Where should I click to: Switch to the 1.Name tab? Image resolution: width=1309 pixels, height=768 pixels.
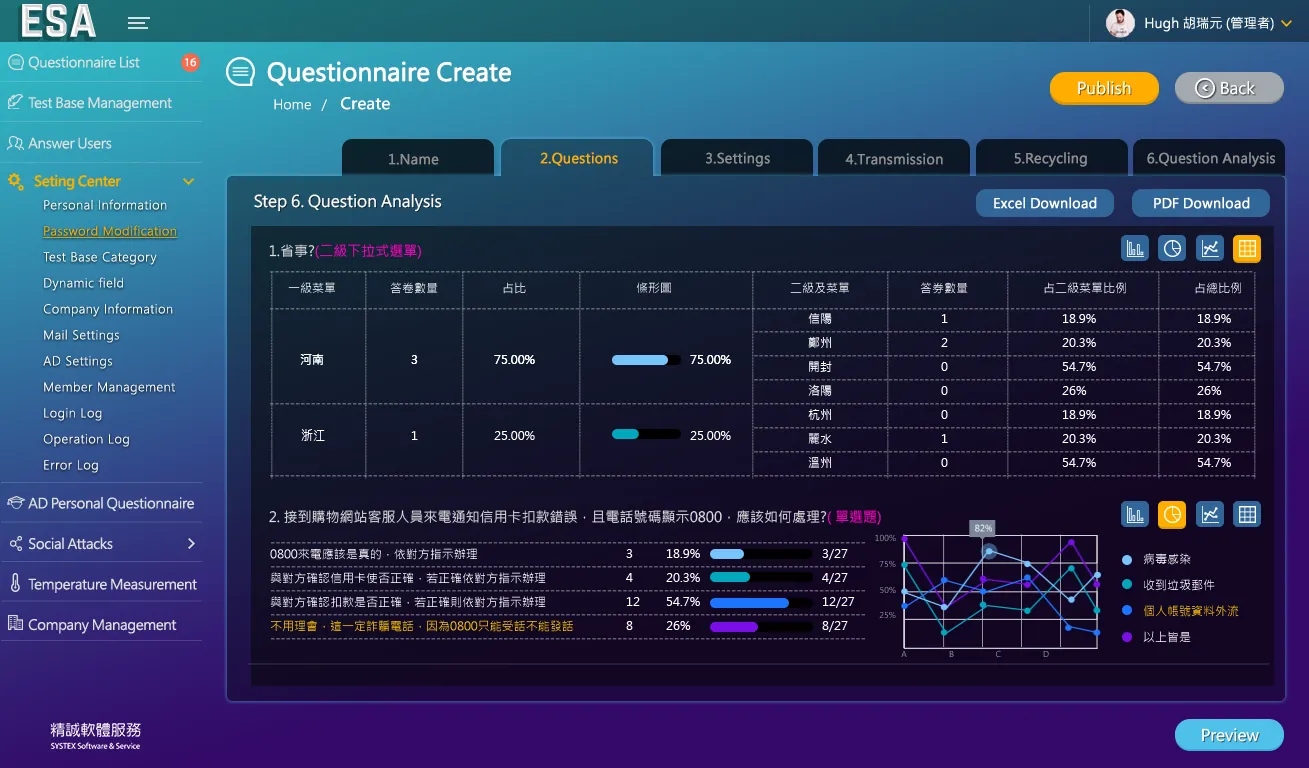click(418, 158)
